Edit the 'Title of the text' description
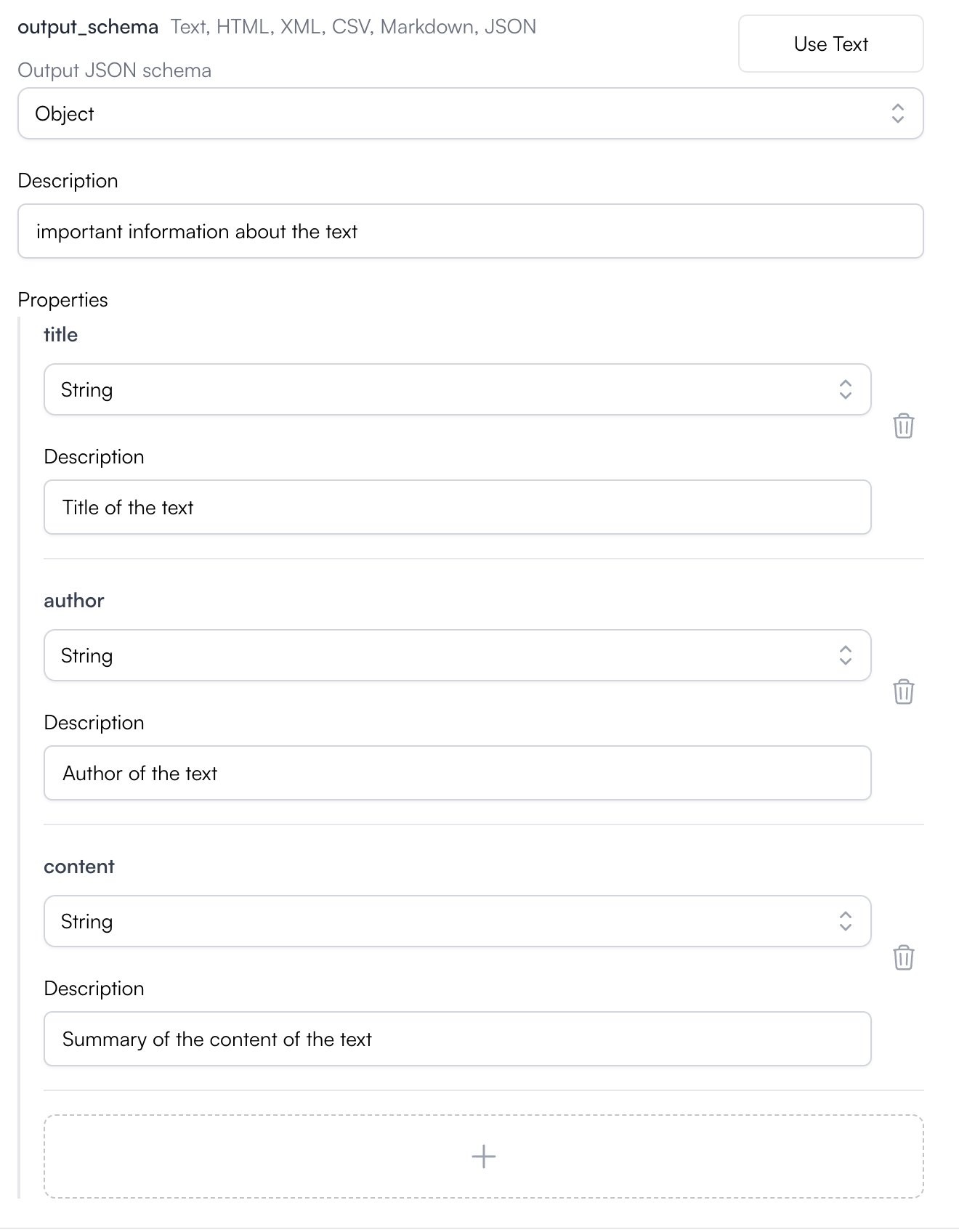 tap(458, 507)
